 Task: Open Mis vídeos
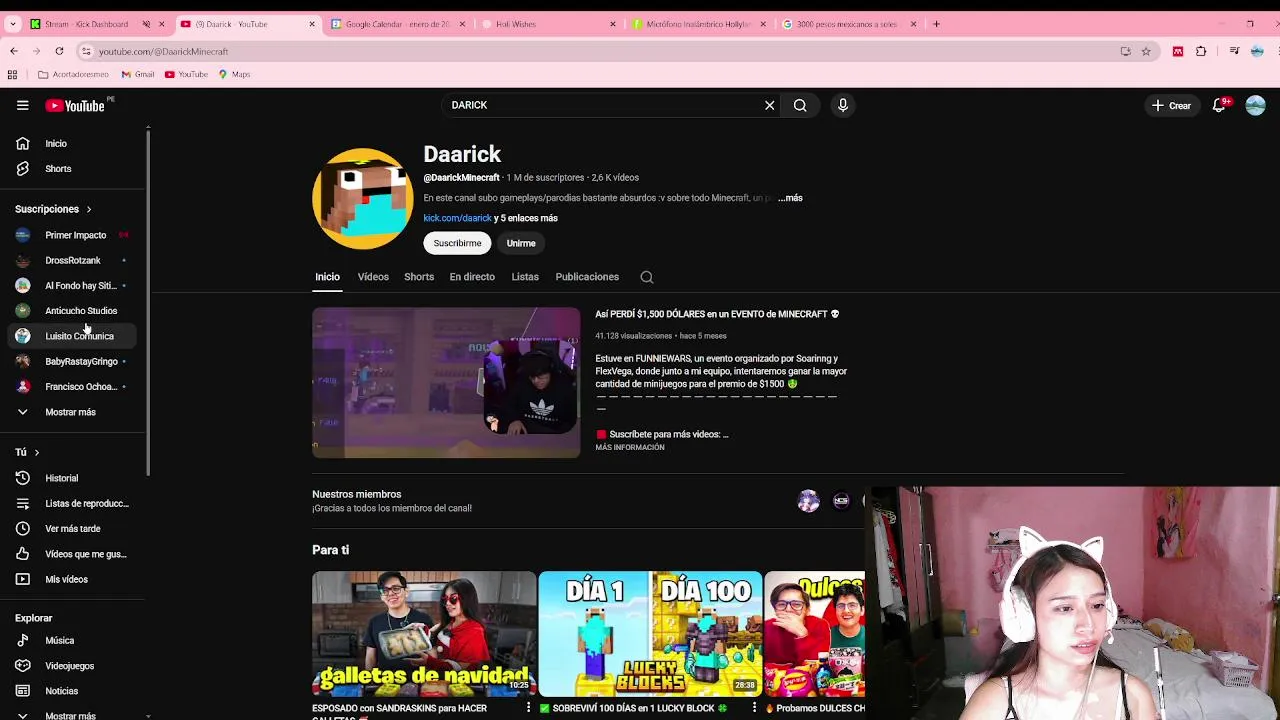[72, 579]
